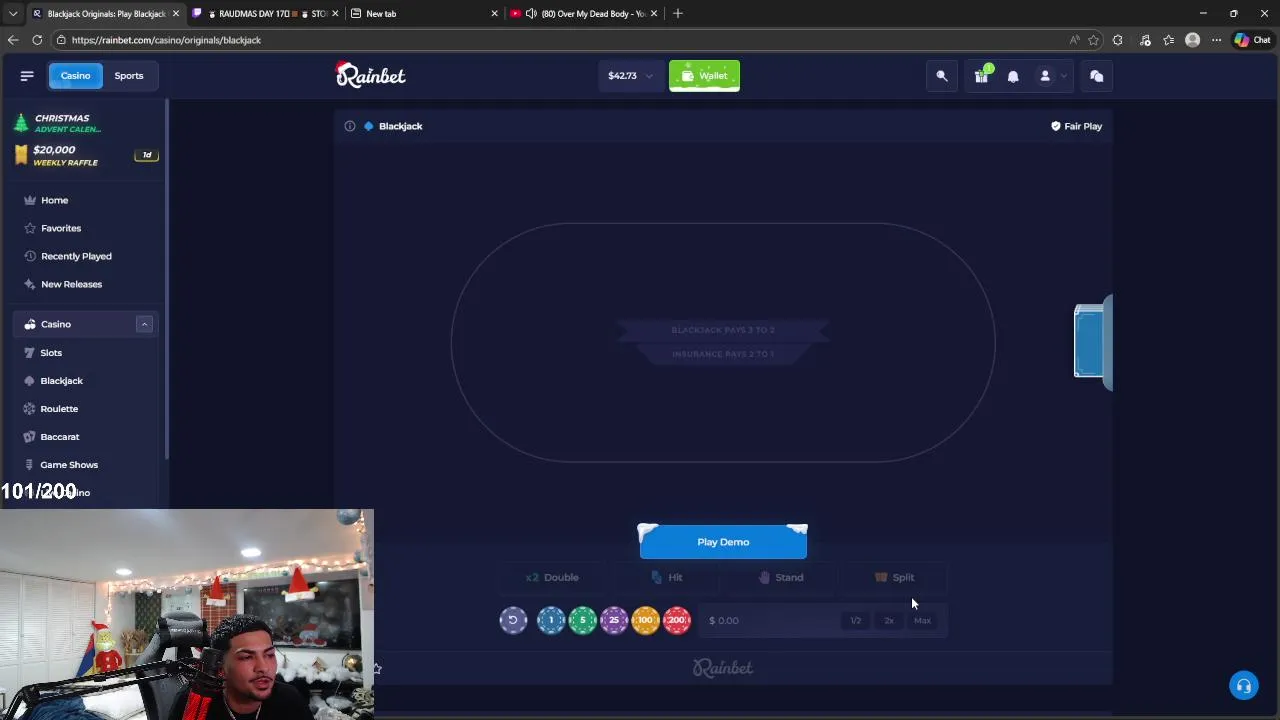Screen dimensions: 1280x720
Task: Switch to the RAUDMAS DAY 17 browser tab
Action: click(266, 13)
